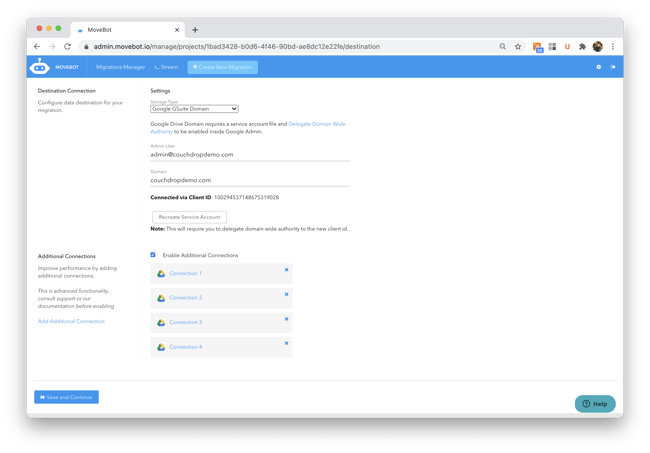Reload the page in the browser
Image resolution: width=650 pixels, height=453 pixels.
(x=68, y=46)
